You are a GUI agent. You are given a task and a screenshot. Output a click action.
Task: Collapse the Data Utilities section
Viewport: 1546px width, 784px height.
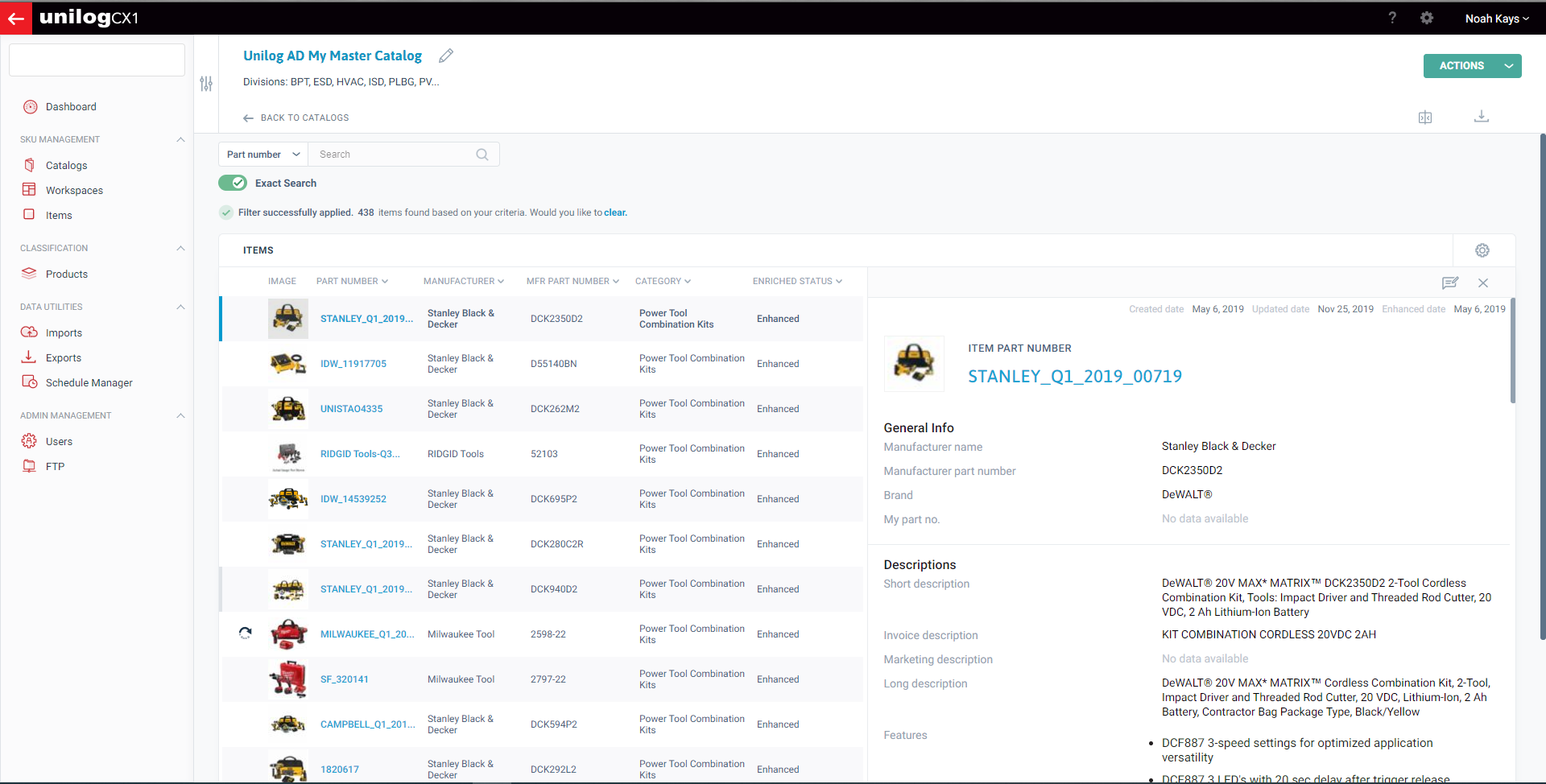[x=180, y=307]
